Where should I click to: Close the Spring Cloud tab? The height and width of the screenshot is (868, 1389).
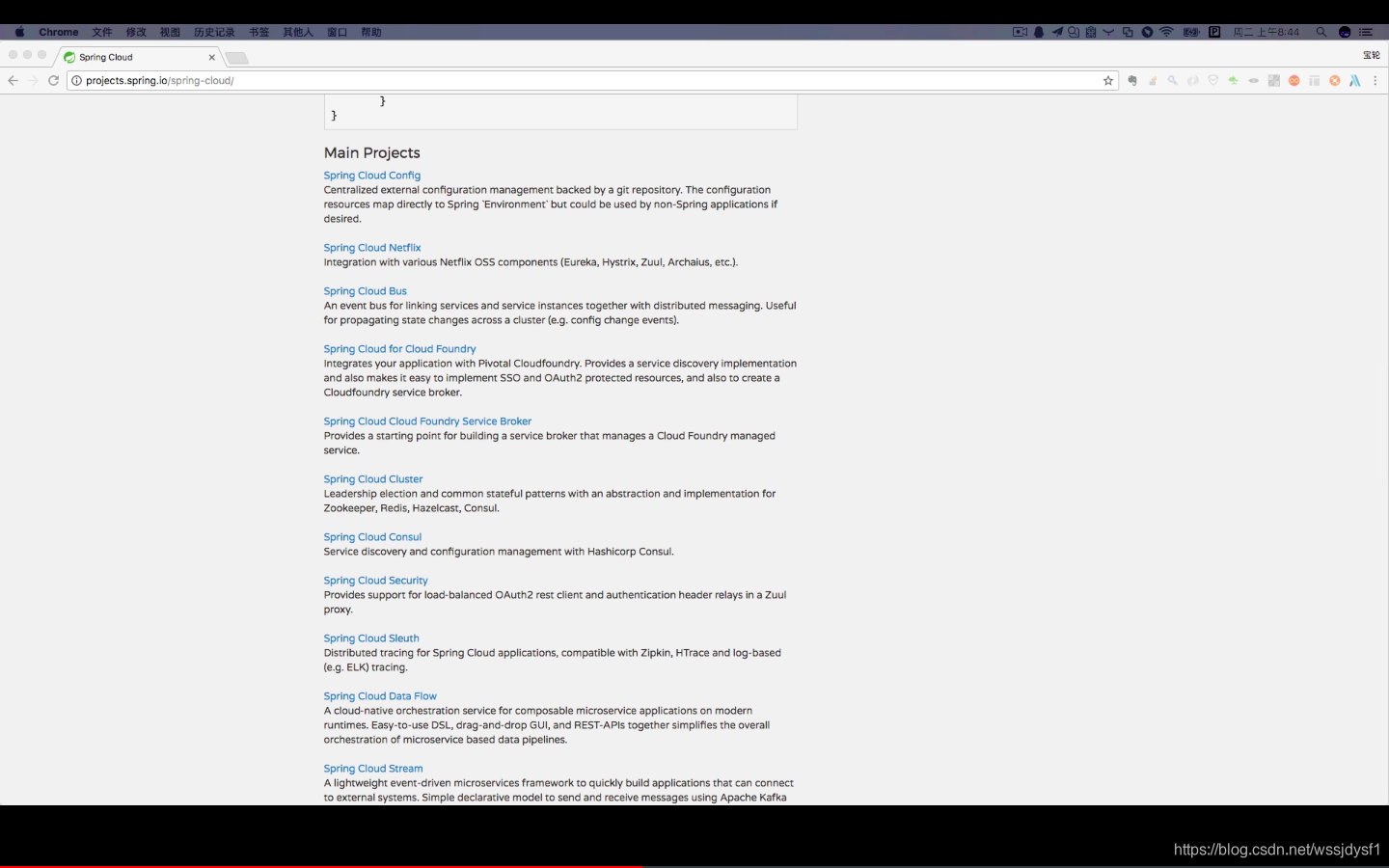pos(212,57)
